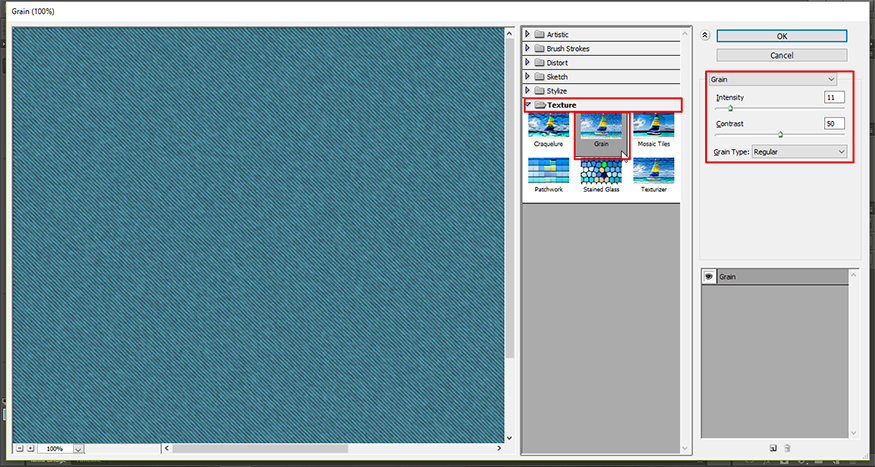The image size is (875, 467).
Task: Click the Contrast value field
Action: coord(834,123)
